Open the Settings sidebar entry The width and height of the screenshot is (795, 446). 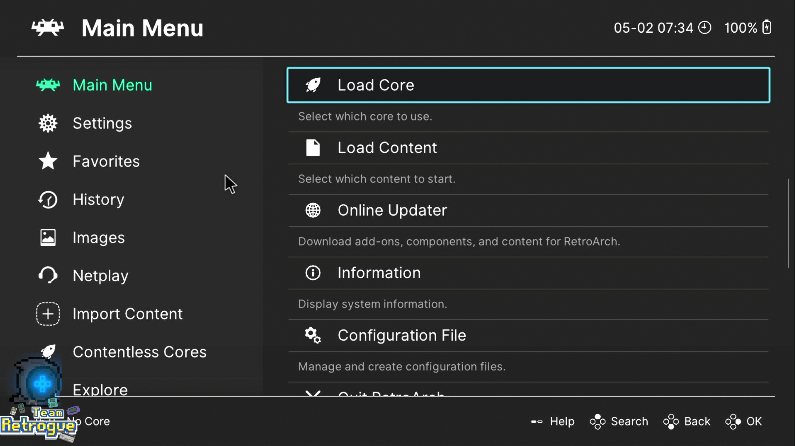click(x=102, y=123)
